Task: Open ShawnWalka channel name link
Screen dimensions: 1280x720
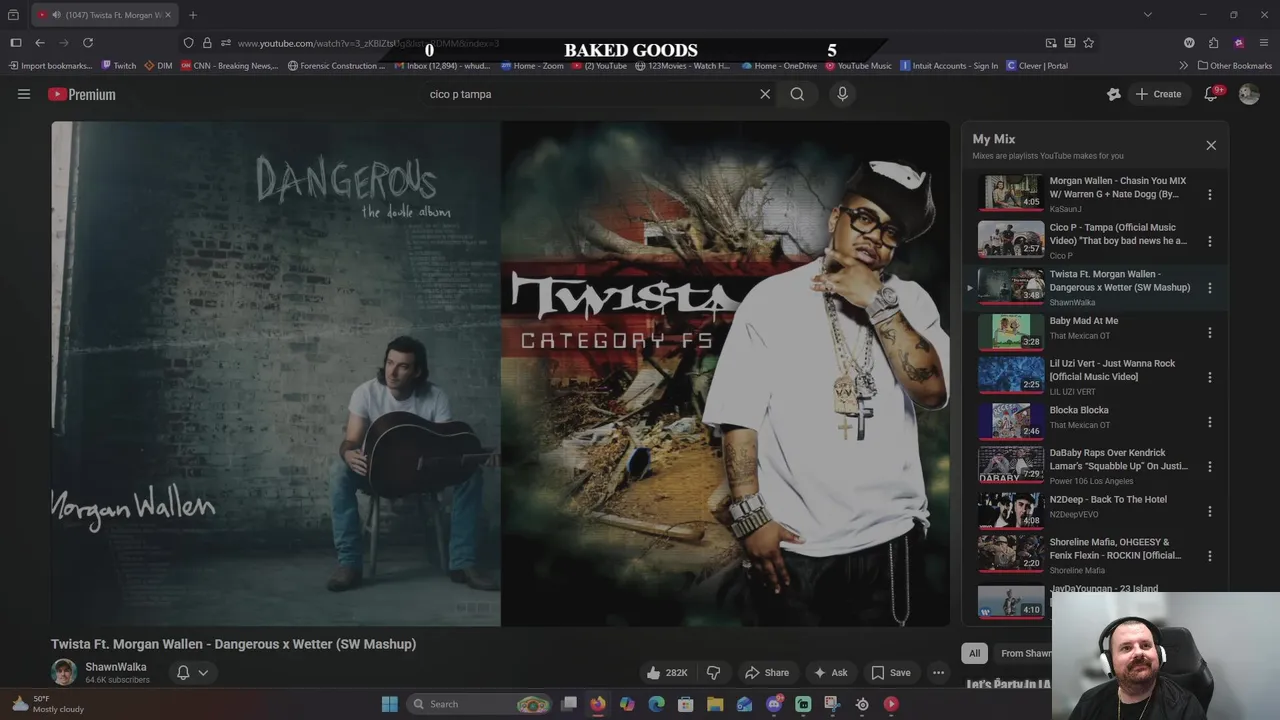Action: click(116, 667)
